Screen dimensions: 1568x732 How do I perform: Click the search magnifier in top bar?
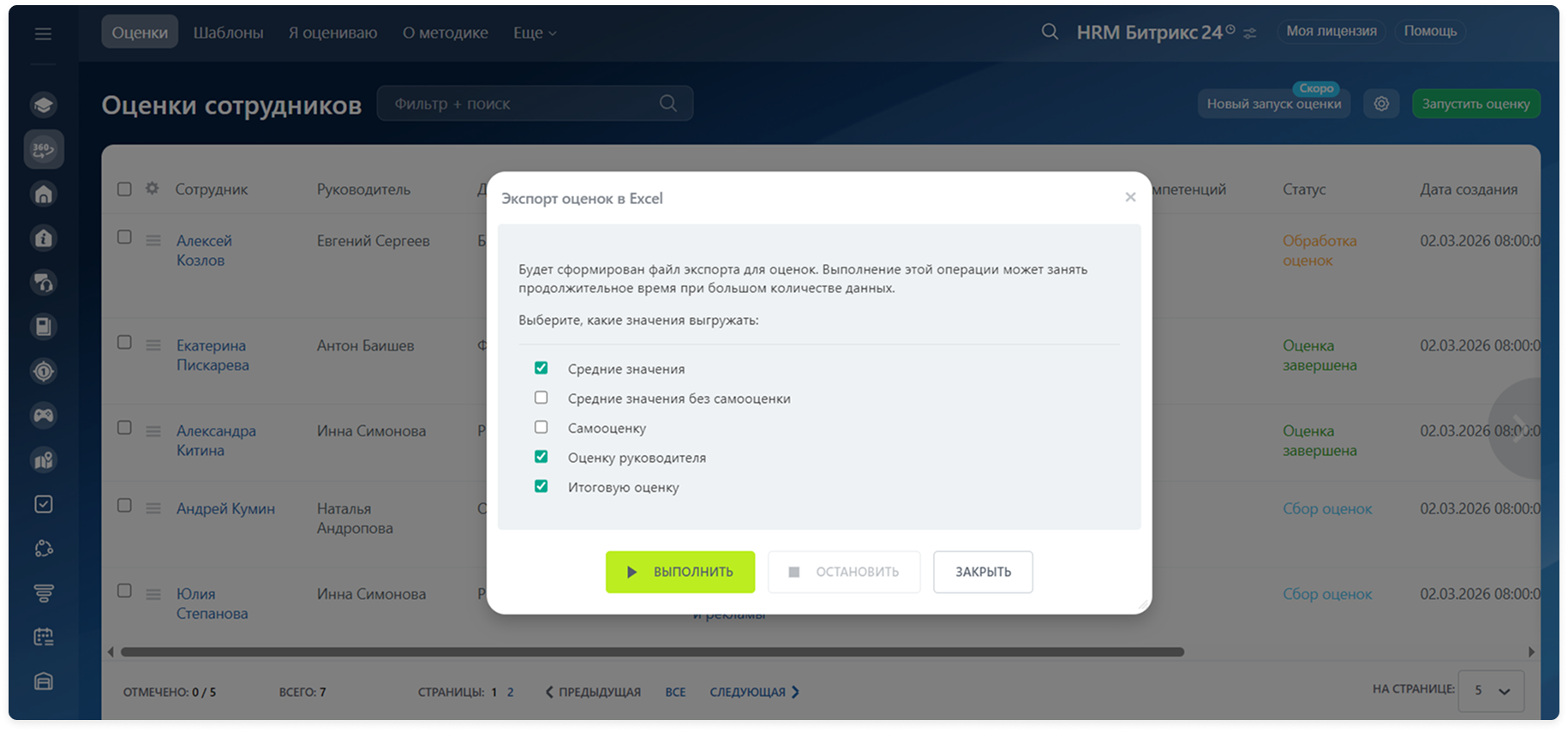[x=1050, y=32]
